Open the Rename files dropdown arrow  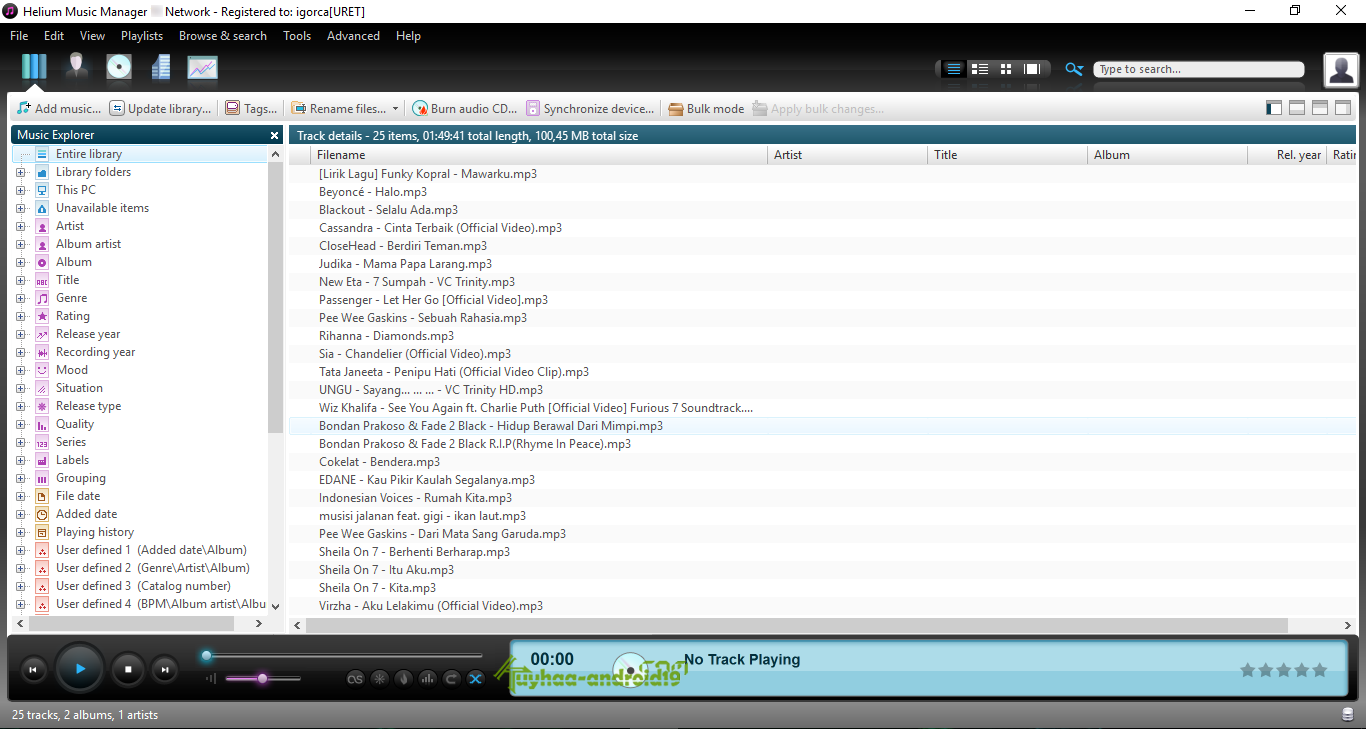[395, 109]
